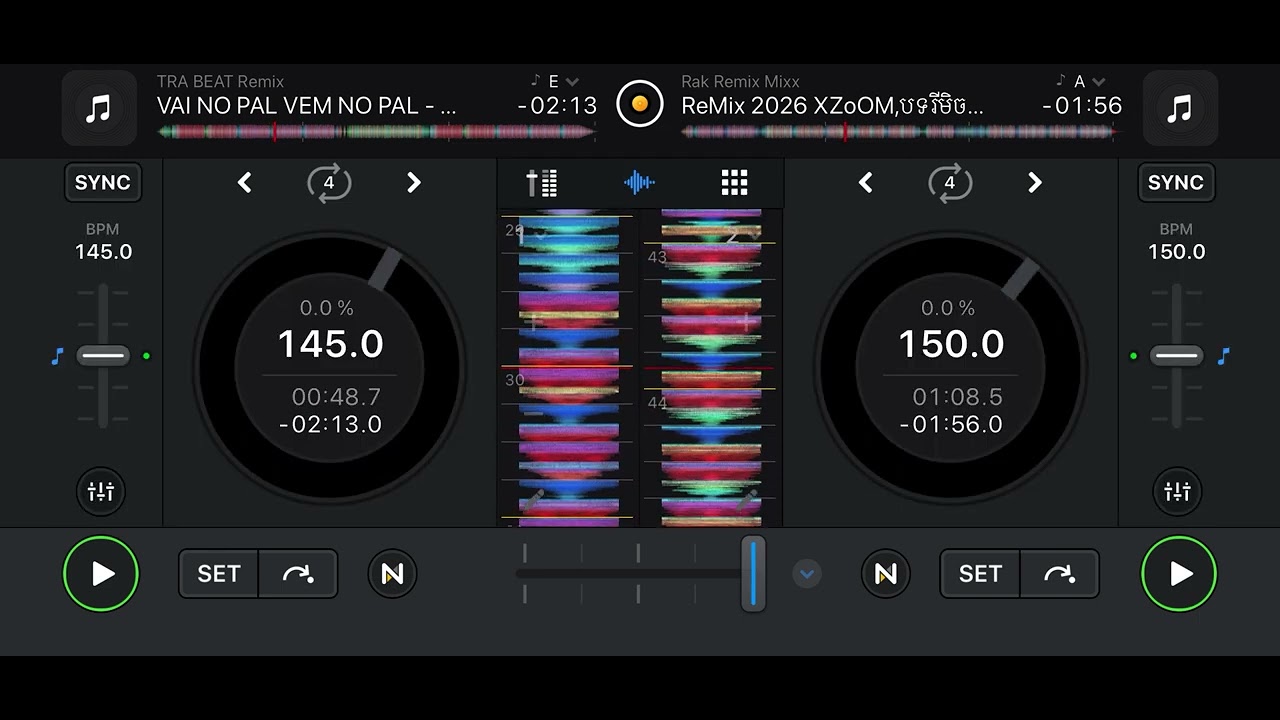1280x720 pixels.
Task: Toggle key lock note on right deck
Action: click(x=1223, y=356)
